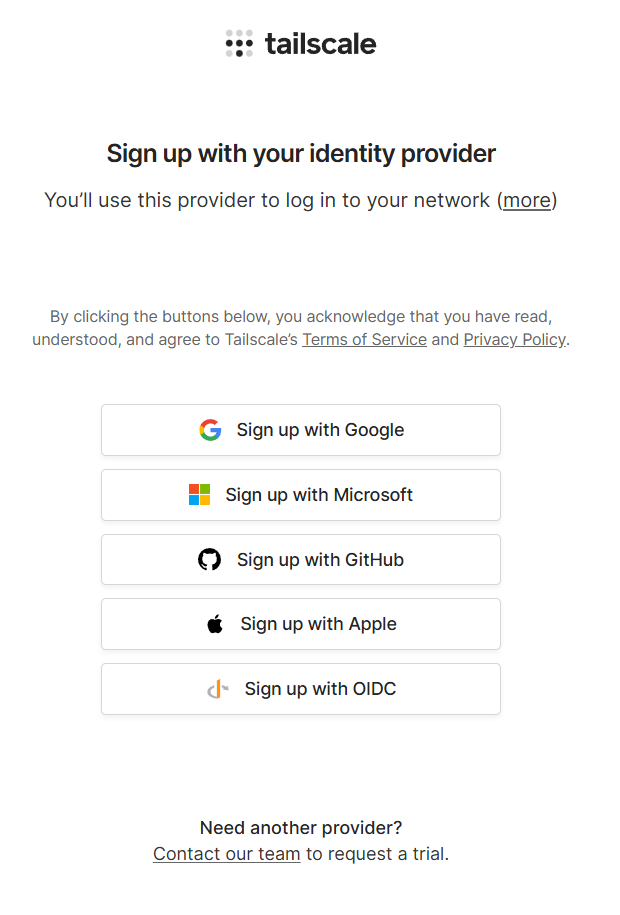The image size is (620, 915).
Task: Click the GitHub Octocat icon
Action: 209,560
